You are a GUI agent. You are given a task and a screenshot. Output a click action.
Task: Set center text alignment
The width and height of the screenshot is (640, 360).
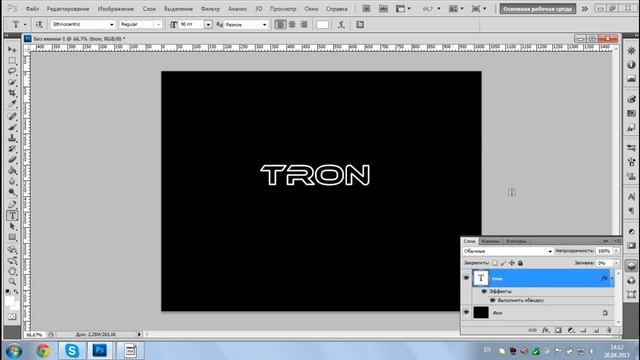pos(292,24)
